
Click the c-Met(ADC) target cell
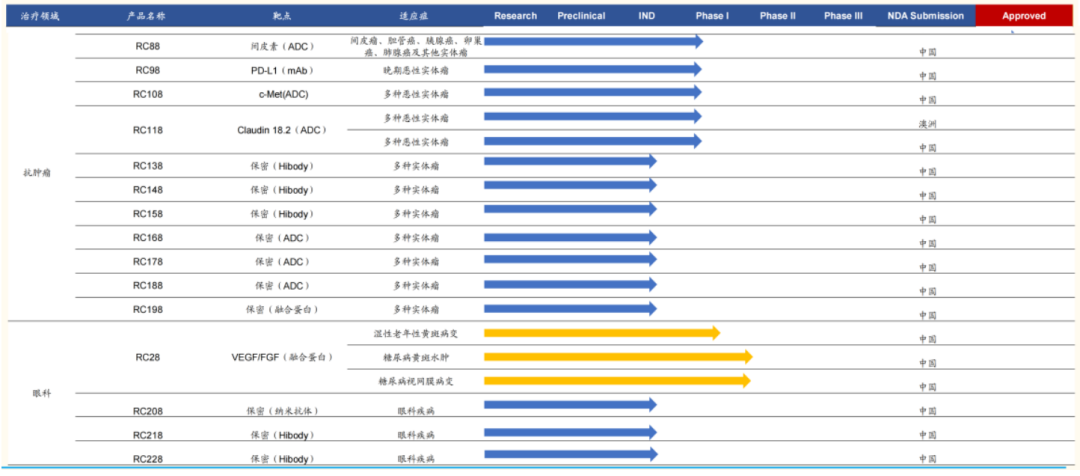pos(281,94)
